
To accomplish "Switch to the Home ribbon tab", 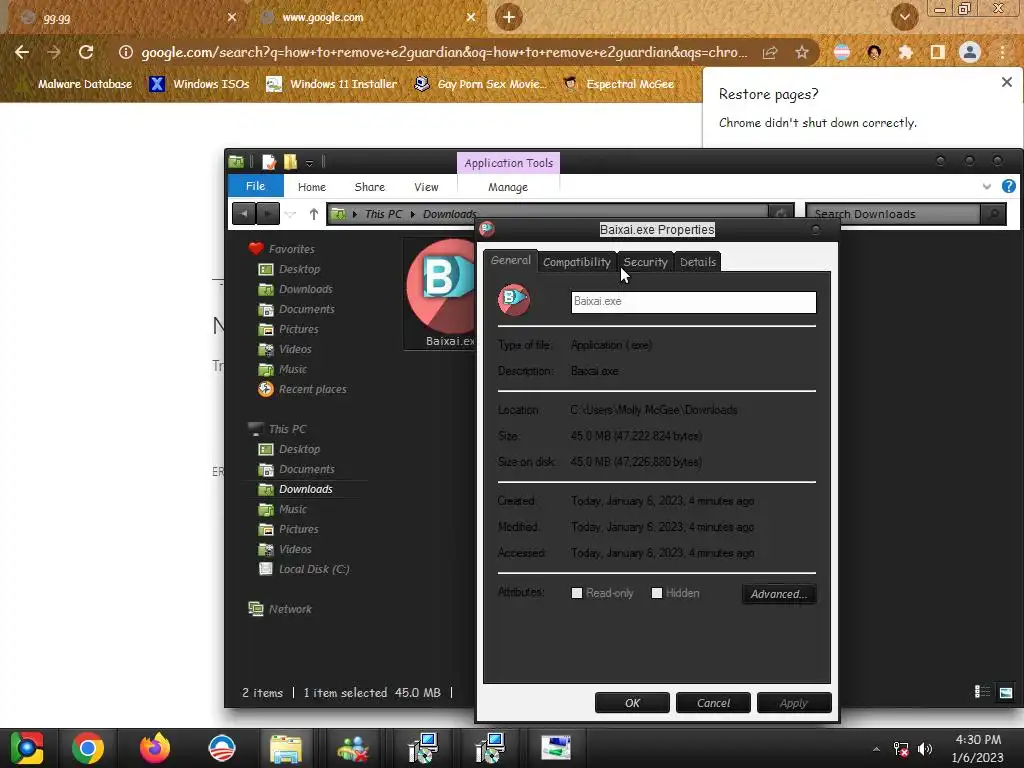I will point(312,187).
